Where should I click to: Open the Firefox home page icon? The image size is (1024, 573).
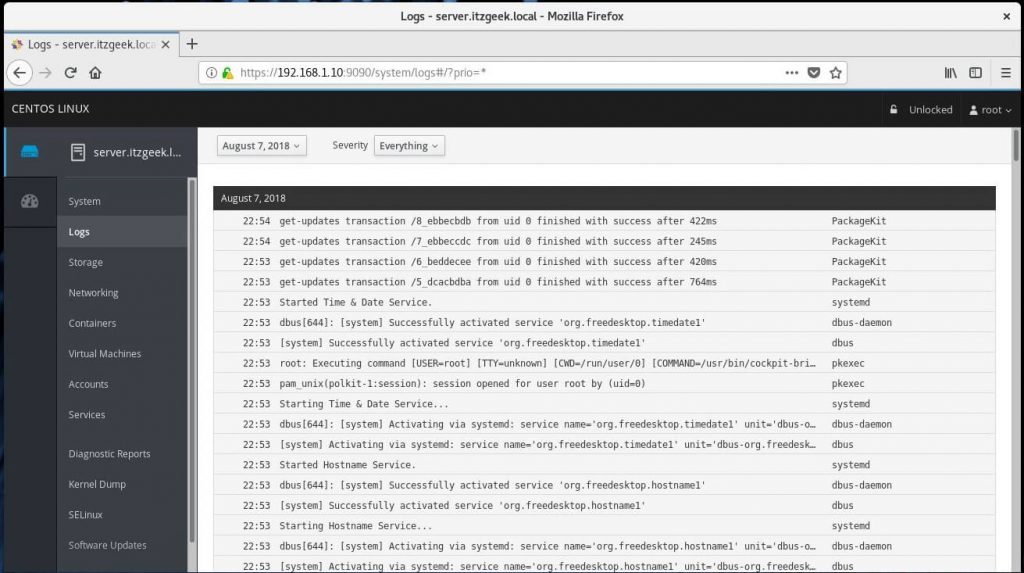pos(95,73)
